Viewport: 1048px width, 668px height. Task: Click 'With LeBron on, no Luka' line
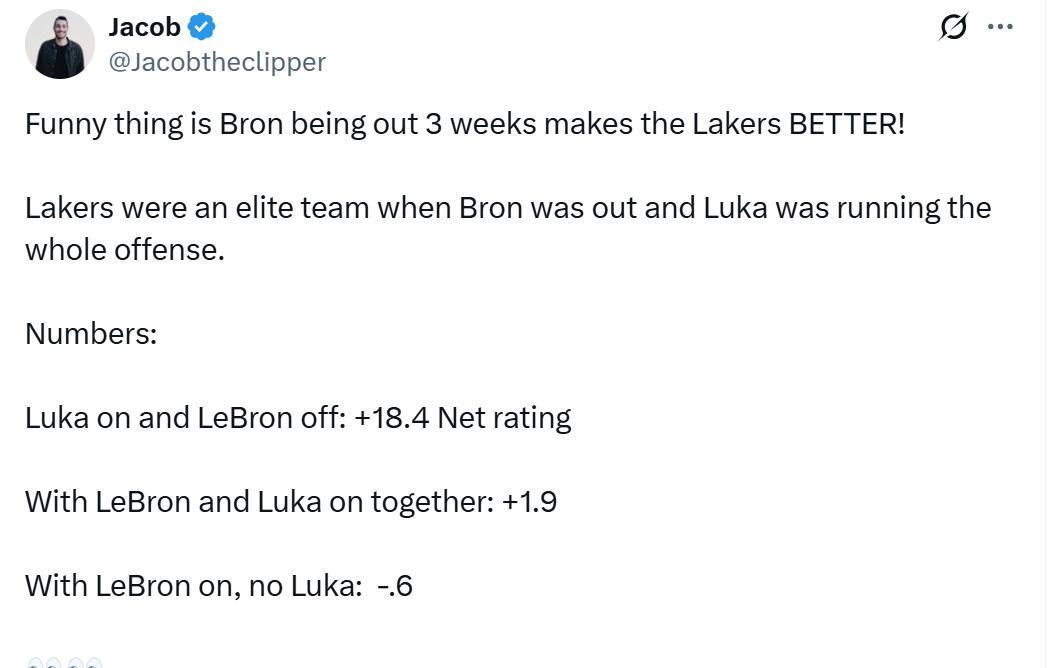(193, 585)
